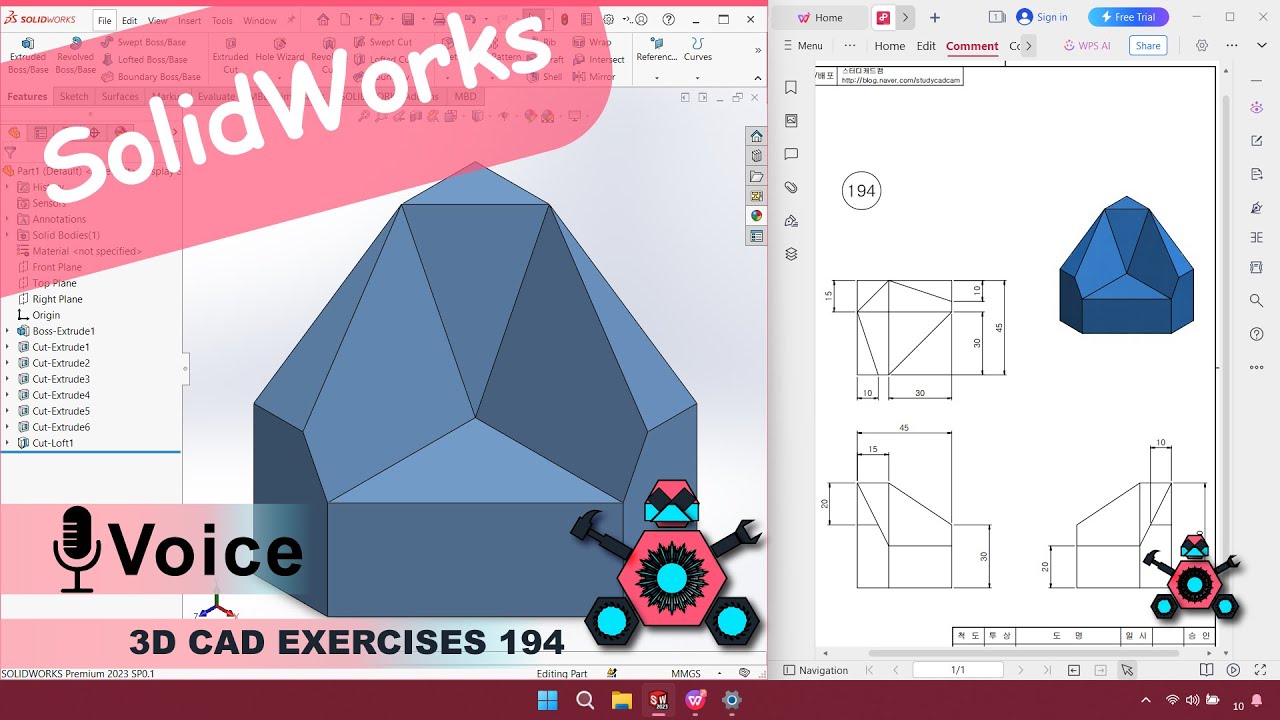Screen dimensions: 1280x720
Task: Open the more options dots in the WPS right sidebar
Action: [x=1257, y=367]
